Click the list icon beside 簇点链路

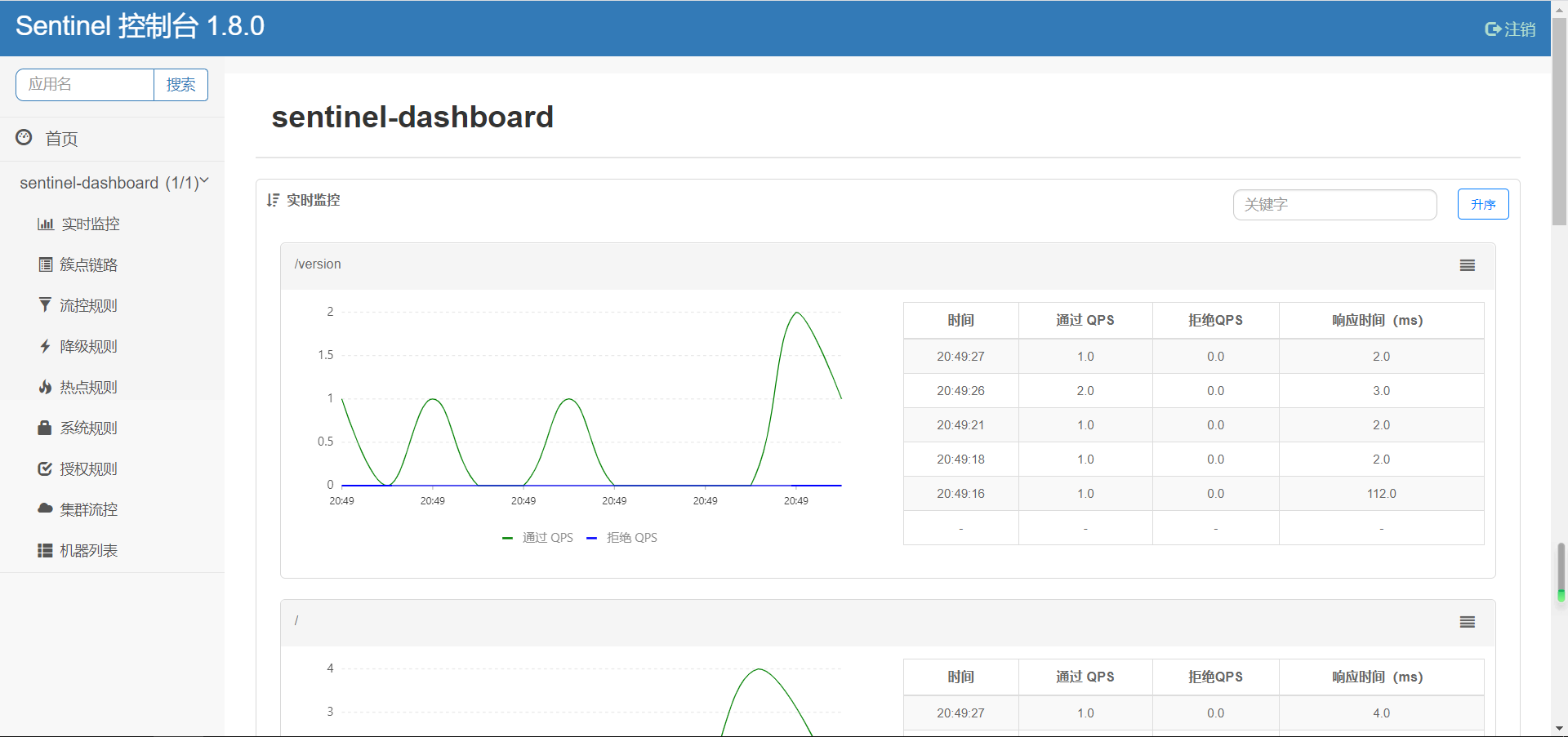[x=46, y=264]
